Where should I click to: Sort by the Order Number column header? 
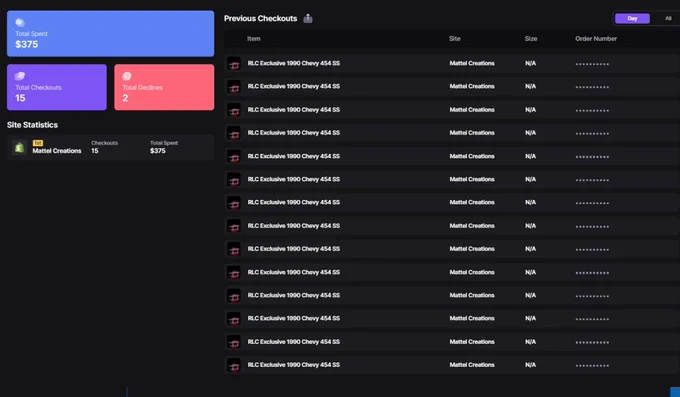(596, 39)
